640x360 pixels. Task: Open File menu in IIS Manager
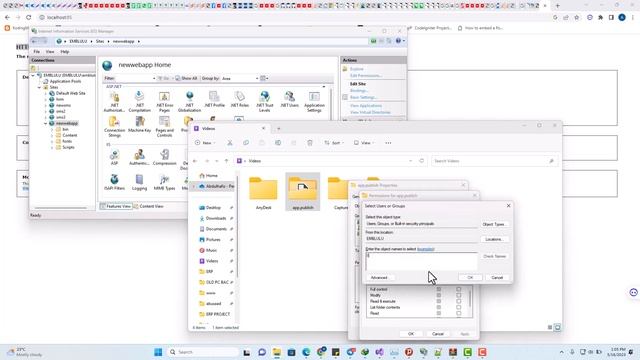coord(36,52)
